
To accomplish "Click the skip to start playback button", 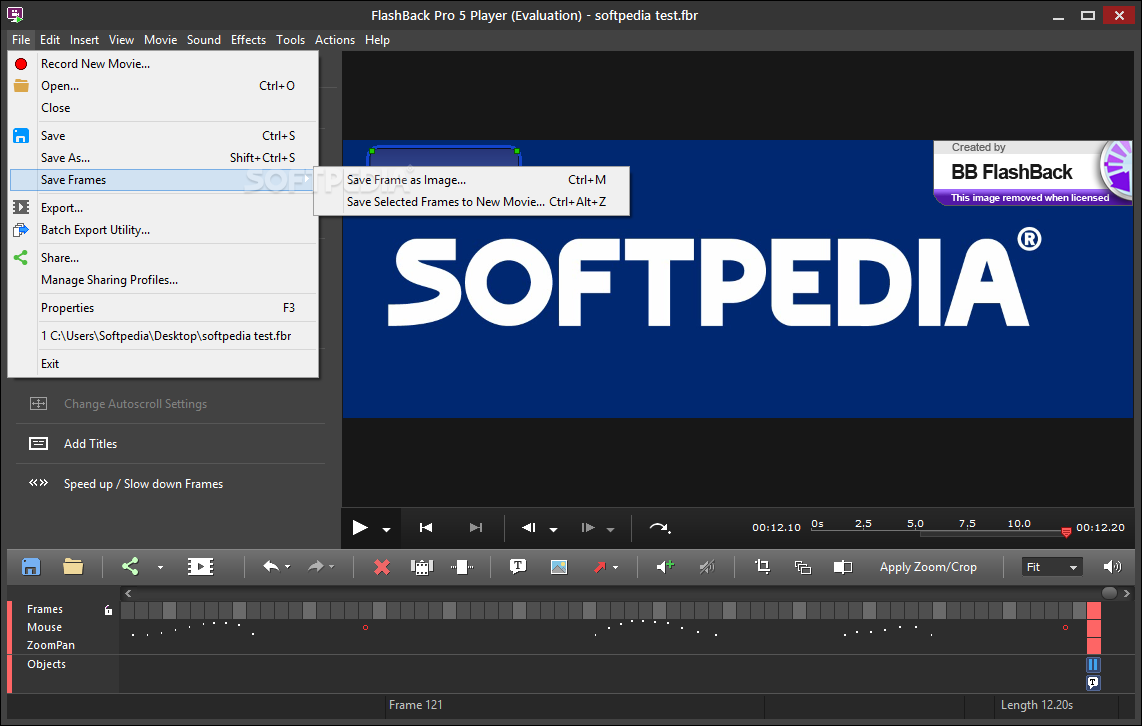I will (426, 528).
